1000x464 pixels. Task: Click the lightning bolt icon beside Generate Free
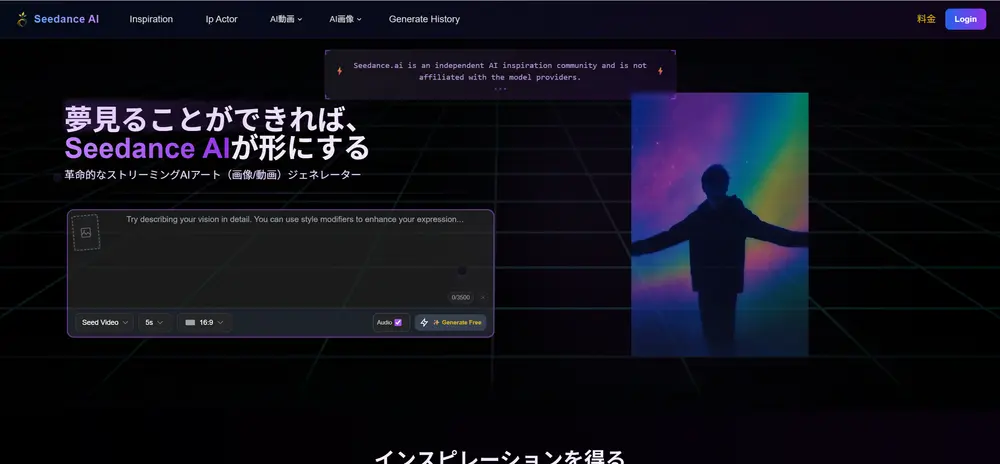click(x=424, y=323)
